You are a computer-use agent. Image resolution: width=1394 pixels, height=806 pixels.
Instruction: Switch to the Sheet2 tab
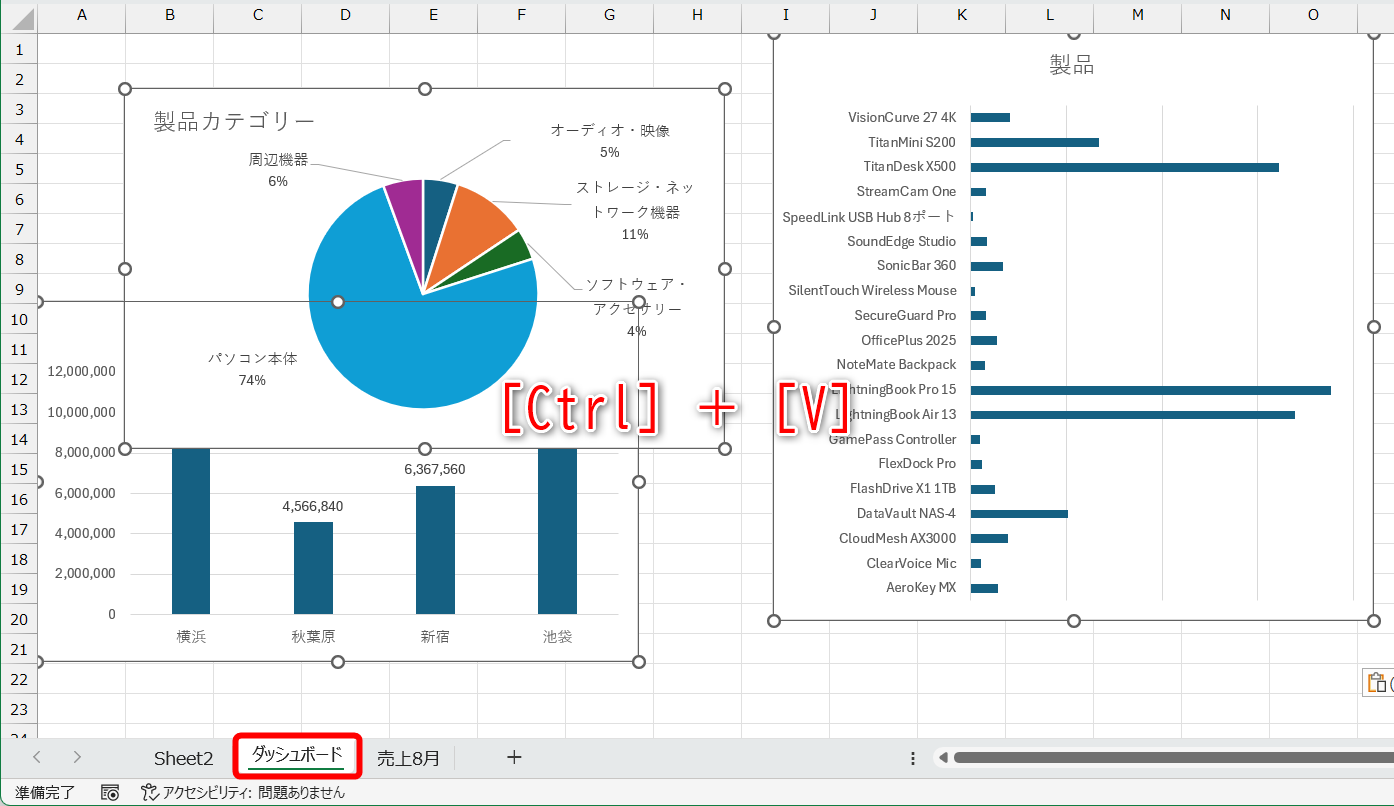click(x=184, y=758)
